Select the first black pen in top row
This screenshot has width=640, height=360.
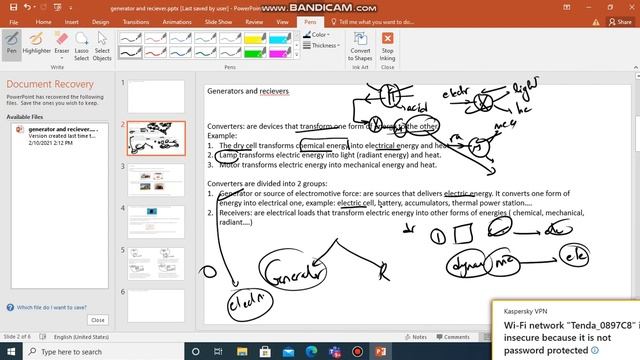[130, 38]
